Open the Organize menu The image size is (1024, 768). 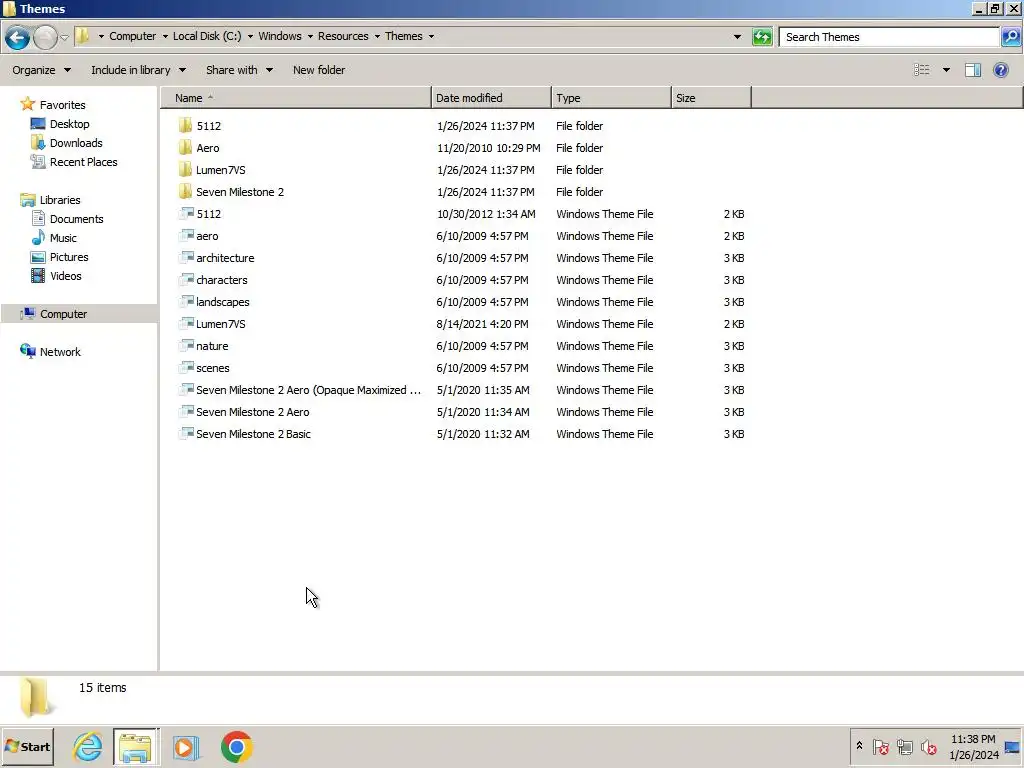click(41, 70)
